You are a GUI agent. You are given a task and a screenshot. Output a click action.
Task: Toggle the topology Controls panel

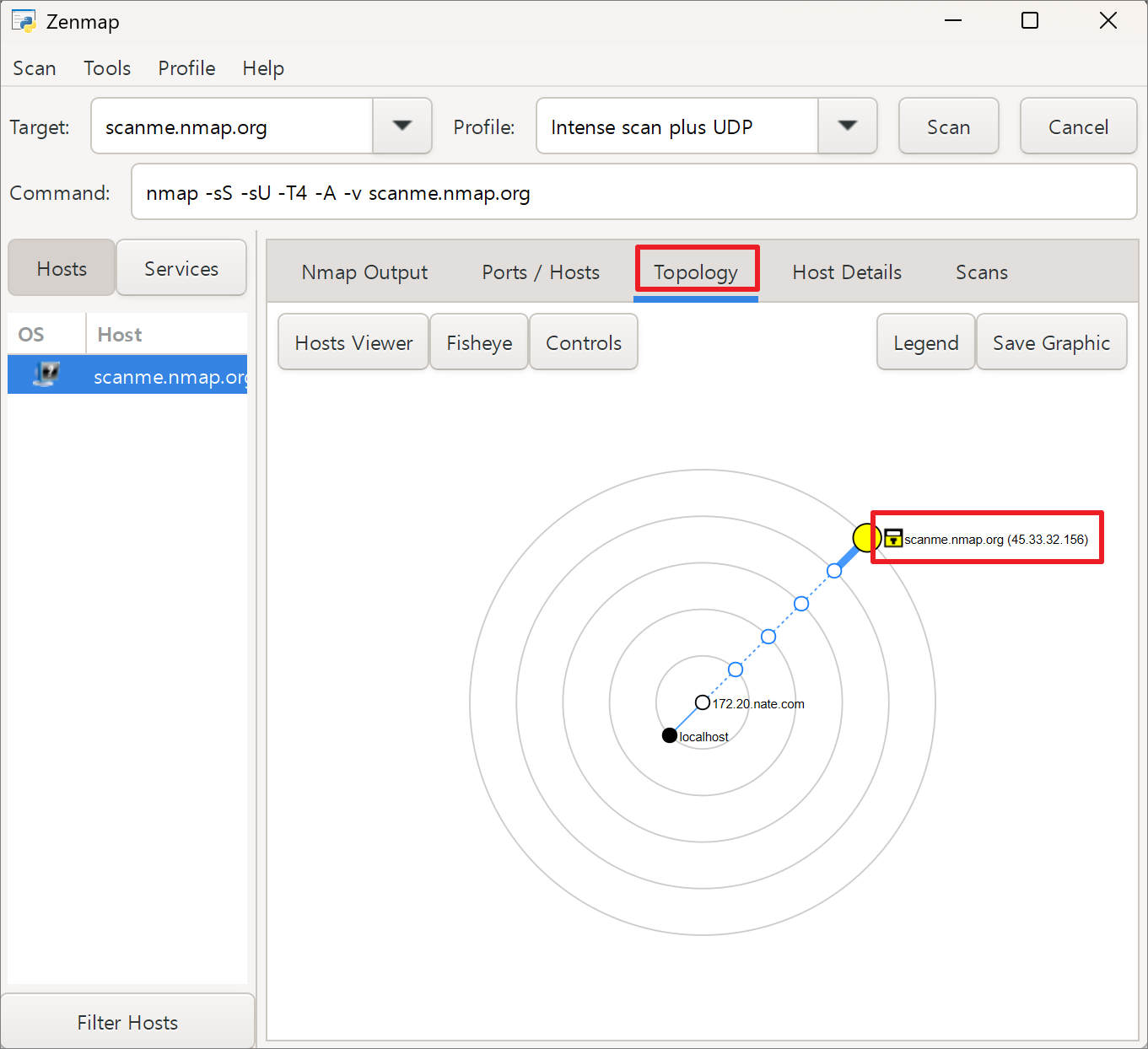pyautogui.click(x=584, y=342)
